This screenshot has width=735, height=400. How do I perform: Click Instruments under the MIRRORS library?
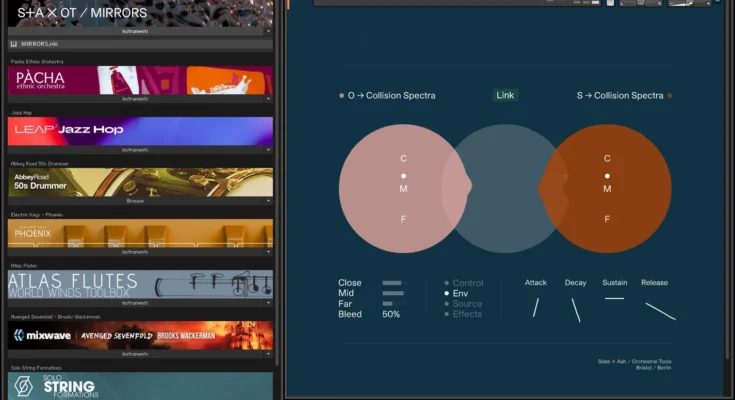135,31
